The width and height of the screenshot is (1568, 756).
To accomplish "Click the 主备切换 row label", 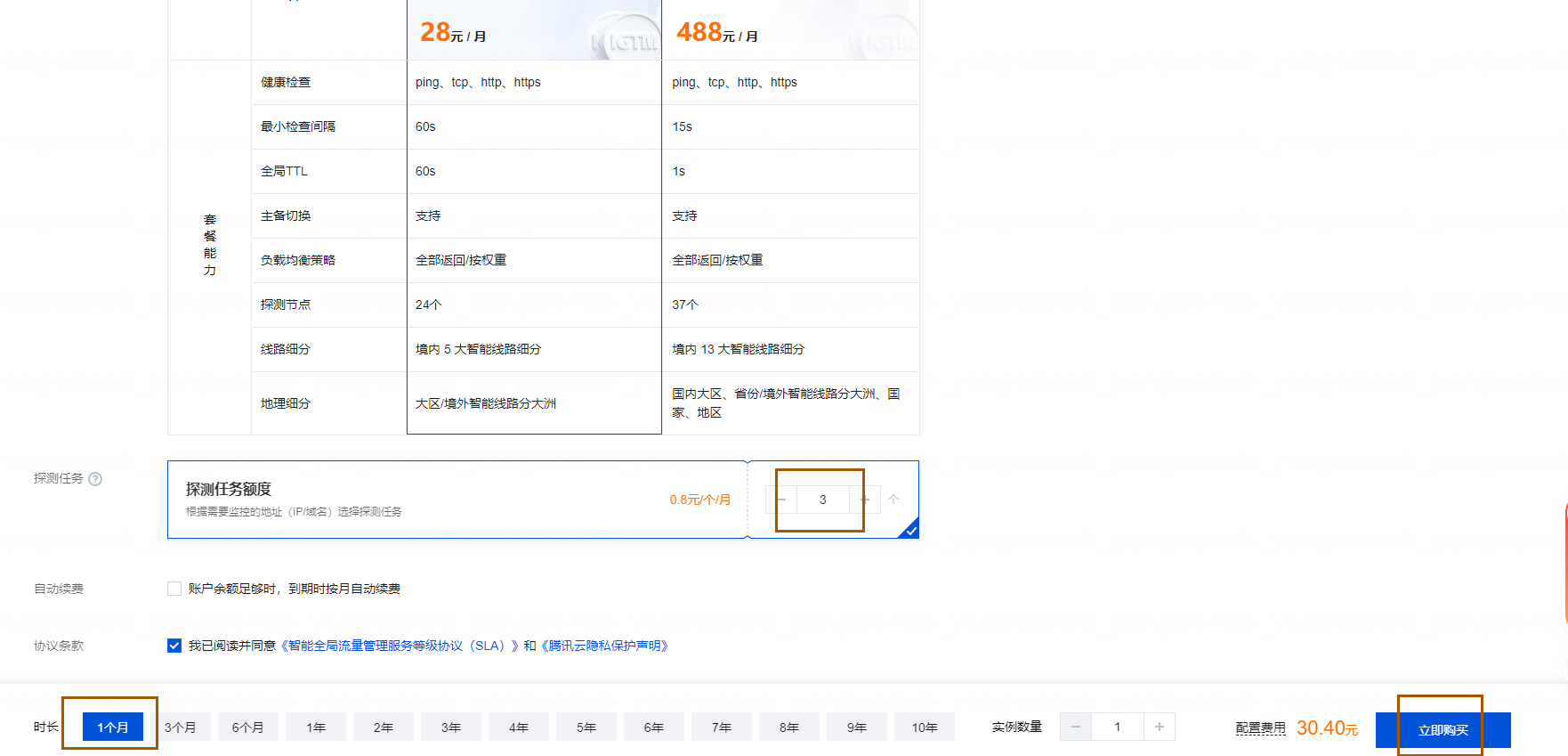I will [286, 215].
